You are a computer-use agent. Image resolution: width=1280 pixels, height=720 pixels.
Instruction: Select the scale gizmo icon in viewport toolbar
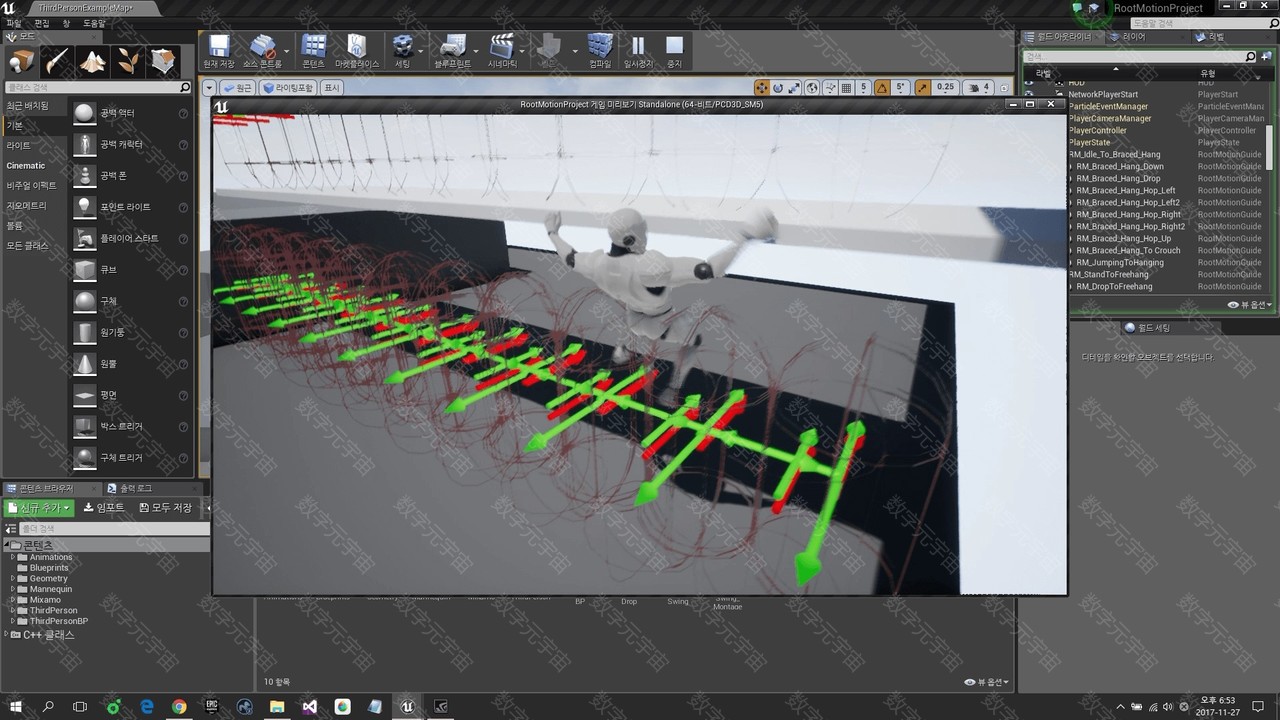pyautogui.click(x=794, y=88)
